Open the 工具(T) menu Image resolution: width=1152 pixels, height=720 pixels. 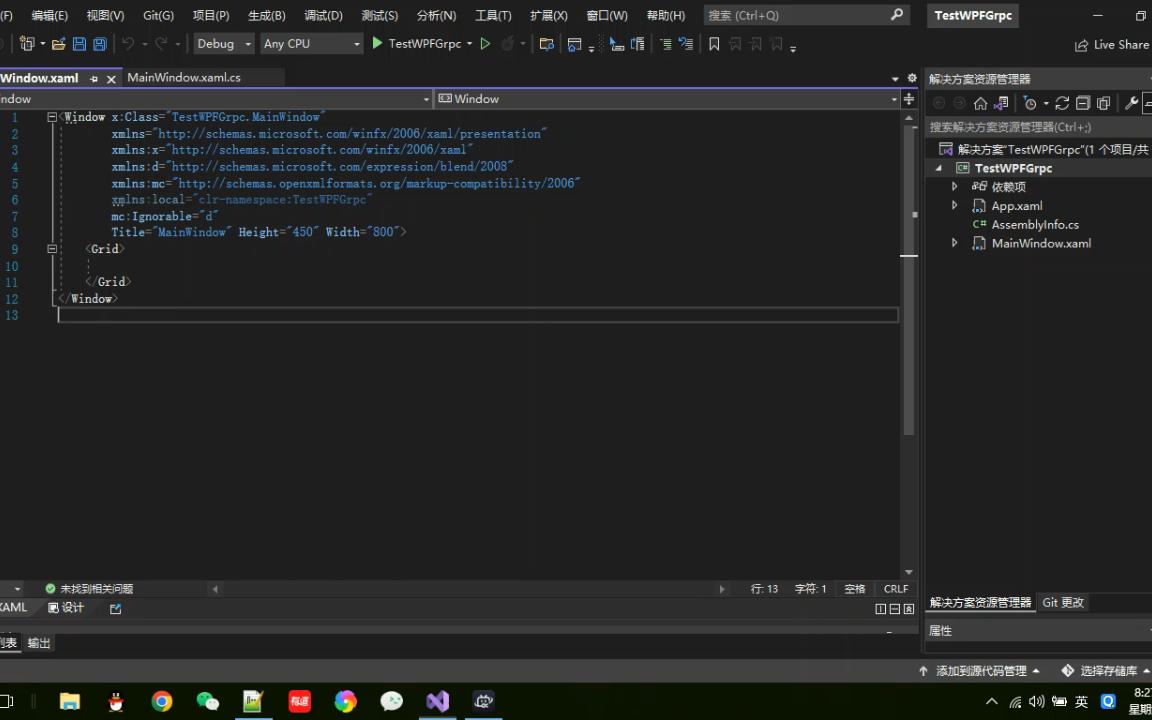[x=493, y=15]
